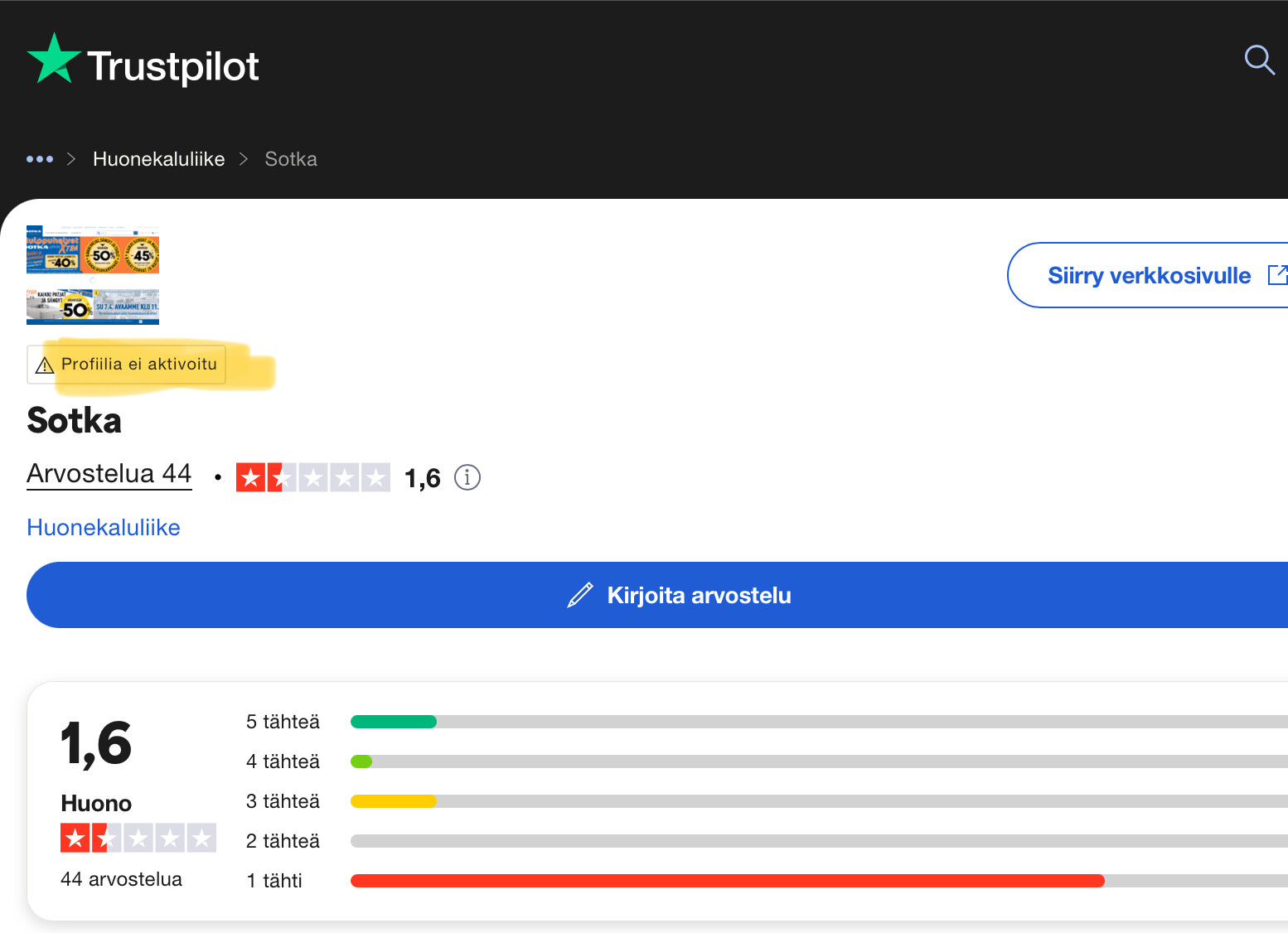Click the star rating next to 1,6
The image size is (1288, 933).
click(312, 477)
